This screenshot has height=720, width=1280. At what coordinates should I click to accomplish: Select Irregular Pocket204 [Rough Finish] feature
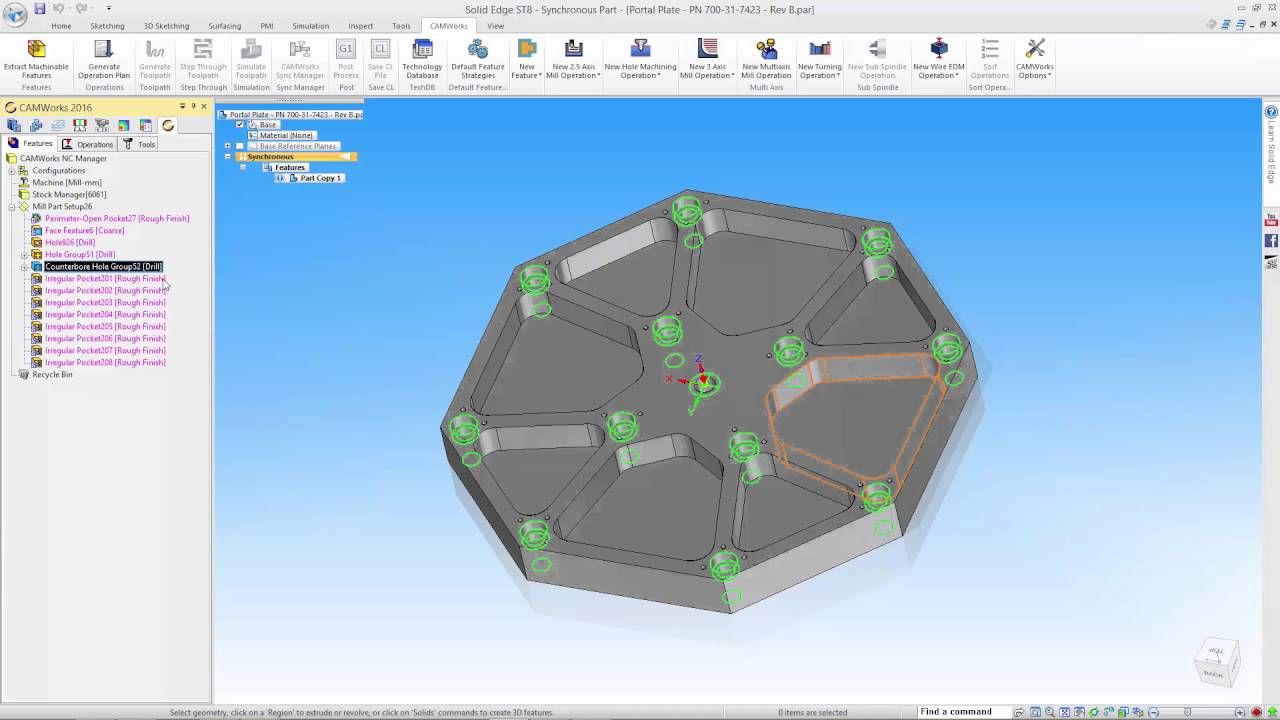(x=105, y=315)
